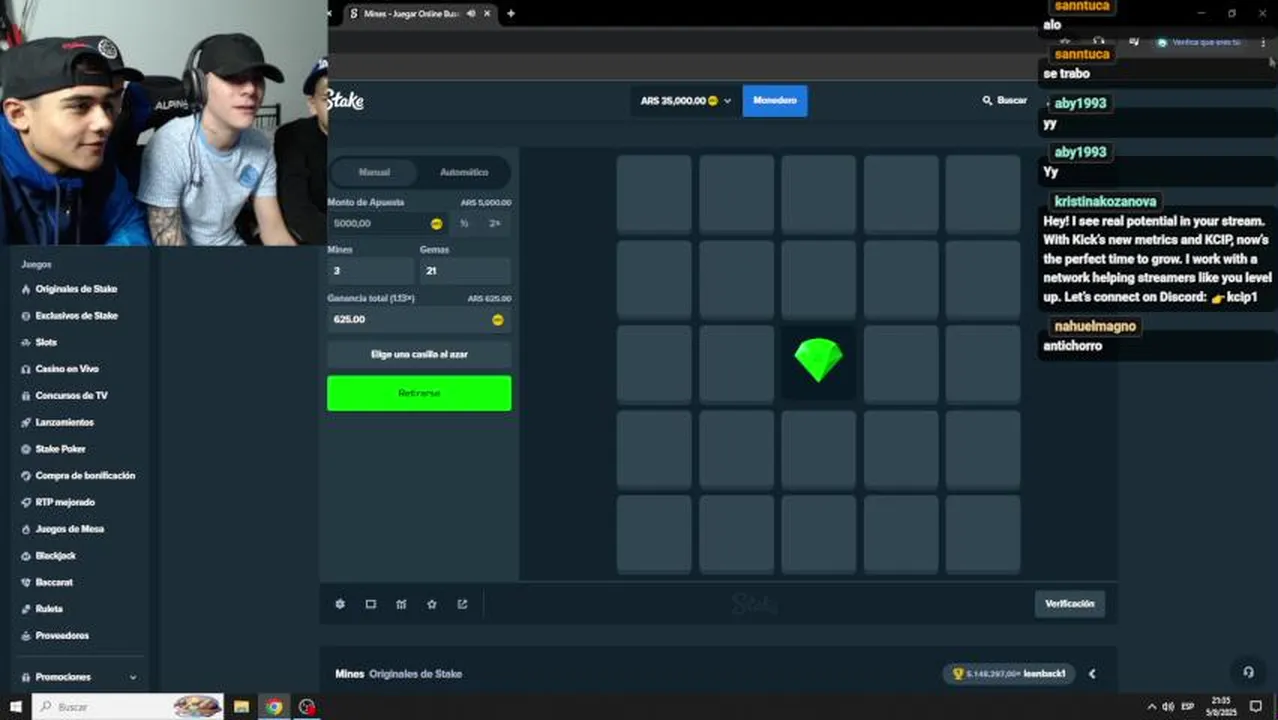Click the revealed green gem tile

coord(818,362)
